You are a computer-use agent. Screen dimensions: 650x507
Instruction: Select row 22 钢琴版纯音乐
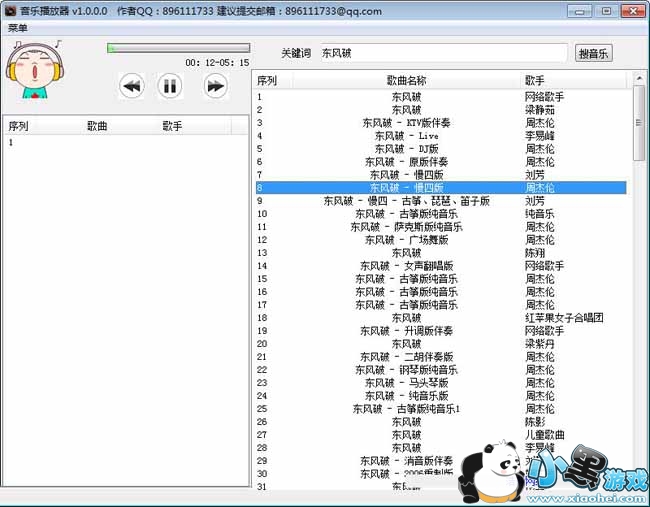point(441,370)
